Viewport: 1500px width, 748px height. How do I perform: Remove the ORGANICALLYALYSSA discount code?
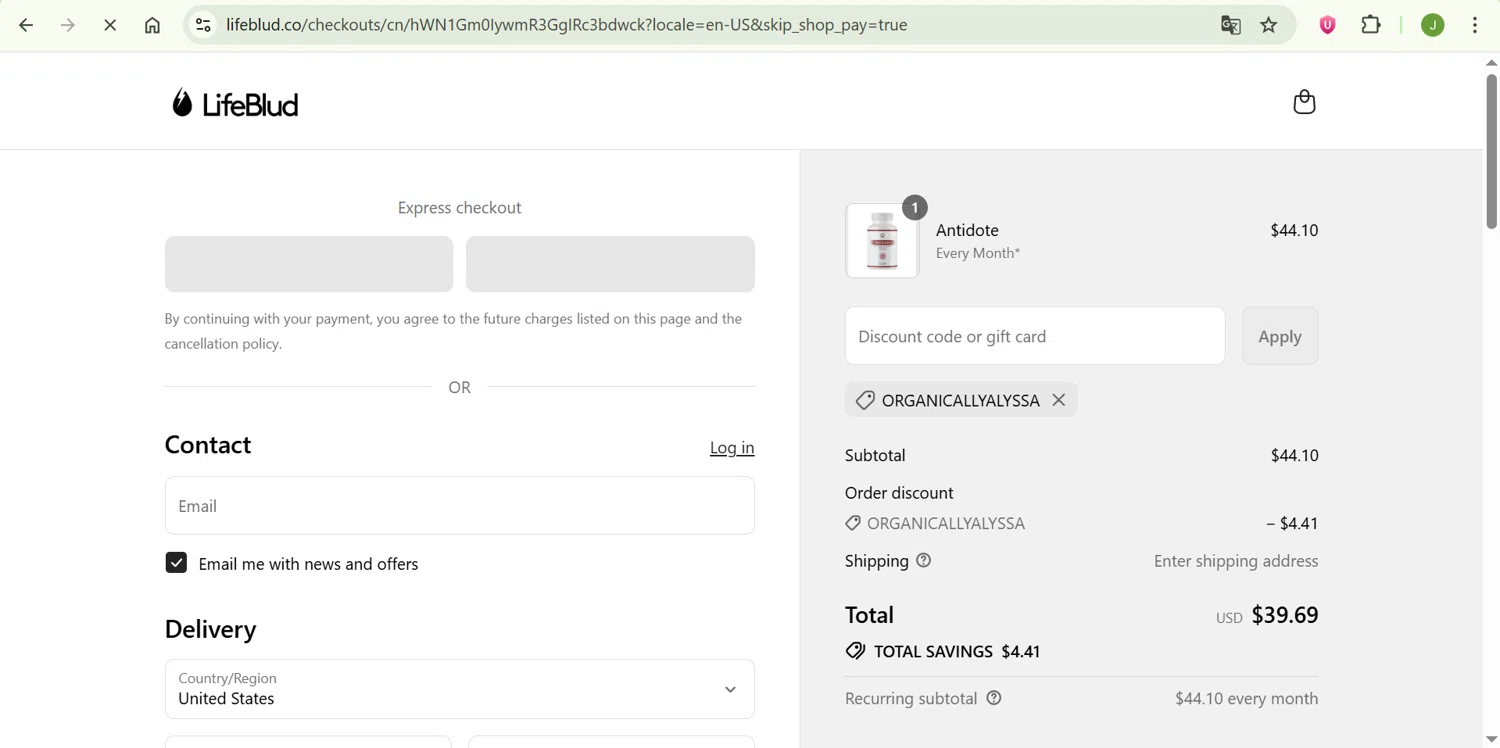point(1059,400)
